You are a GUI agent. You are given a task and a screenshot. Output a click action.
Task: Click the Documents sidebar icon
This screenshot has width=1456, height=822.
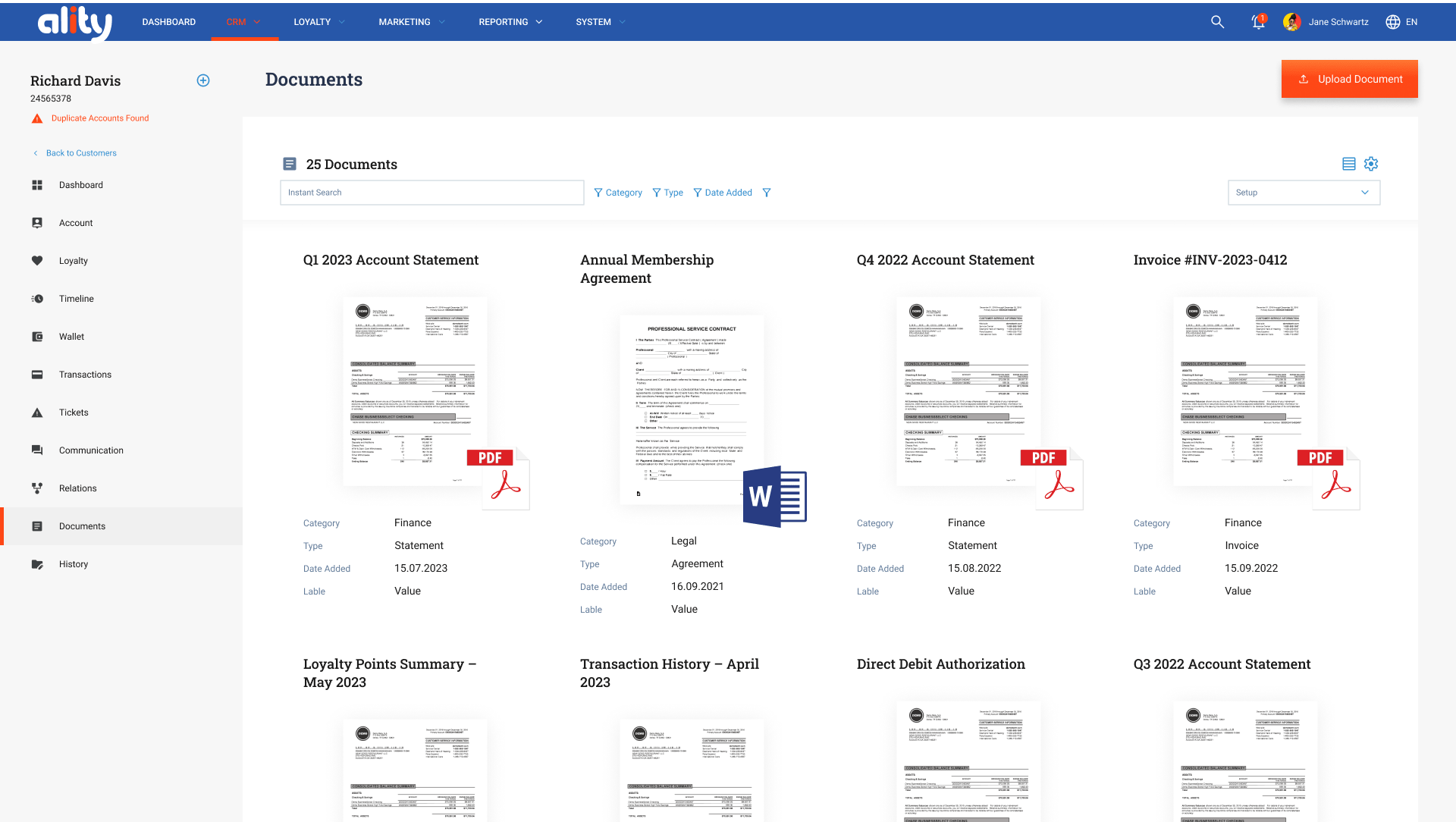[x=37, y=526]
